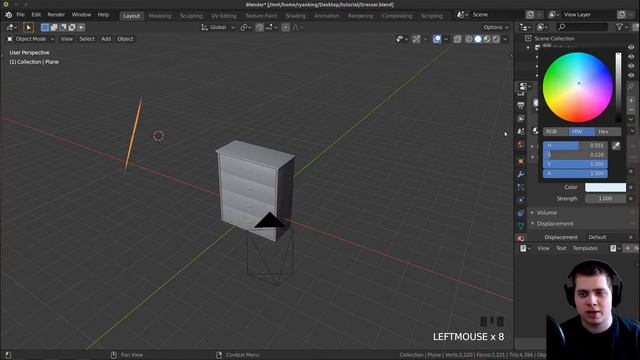Viewport: 640px width, 360px height.
Task: Open the shading options dropdown arrow
Action: pos(505,39)
